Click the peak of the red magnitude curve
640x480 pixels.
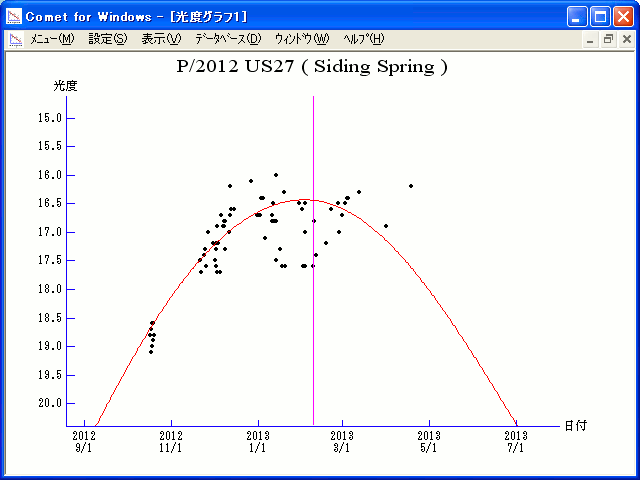coord(305,200)
